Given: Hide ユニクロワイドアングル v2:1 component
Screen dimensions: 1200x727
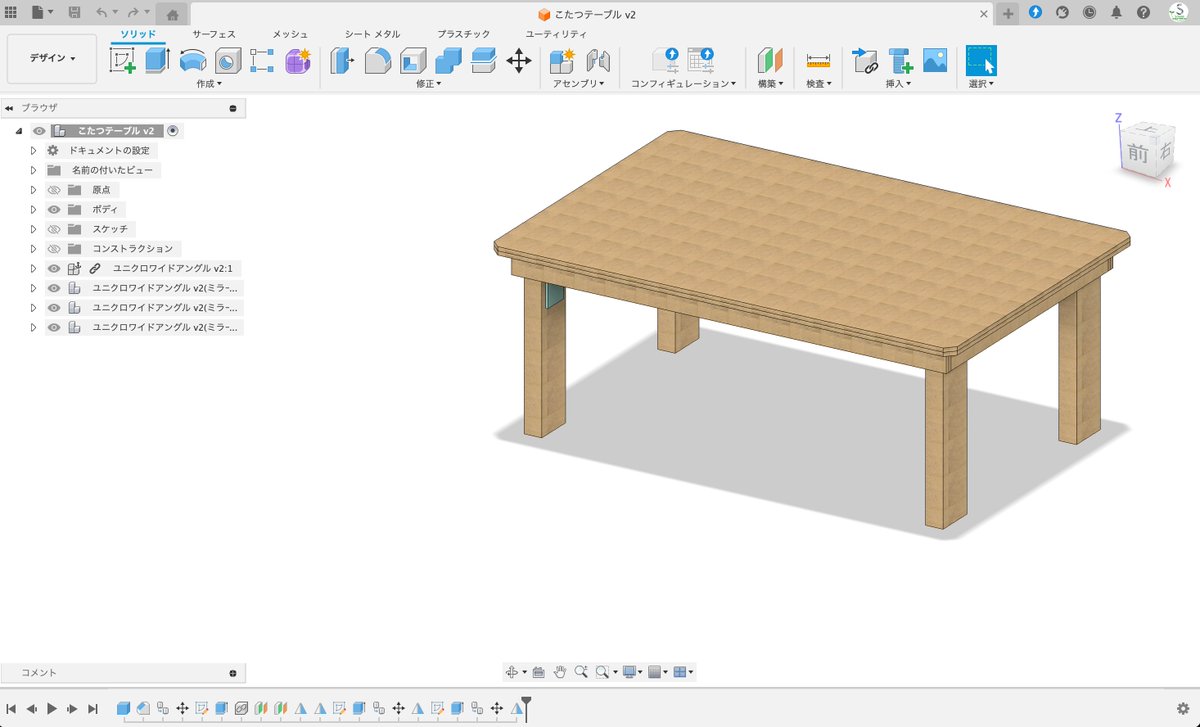Looking at the screenshot, I should point(55,268).
